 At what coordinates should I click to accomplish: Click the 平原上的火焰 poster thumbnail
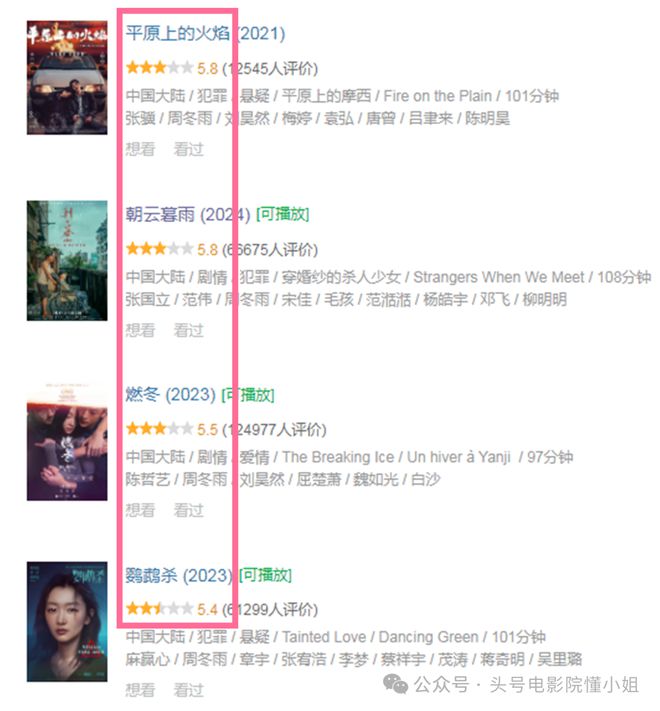(67, 78)
